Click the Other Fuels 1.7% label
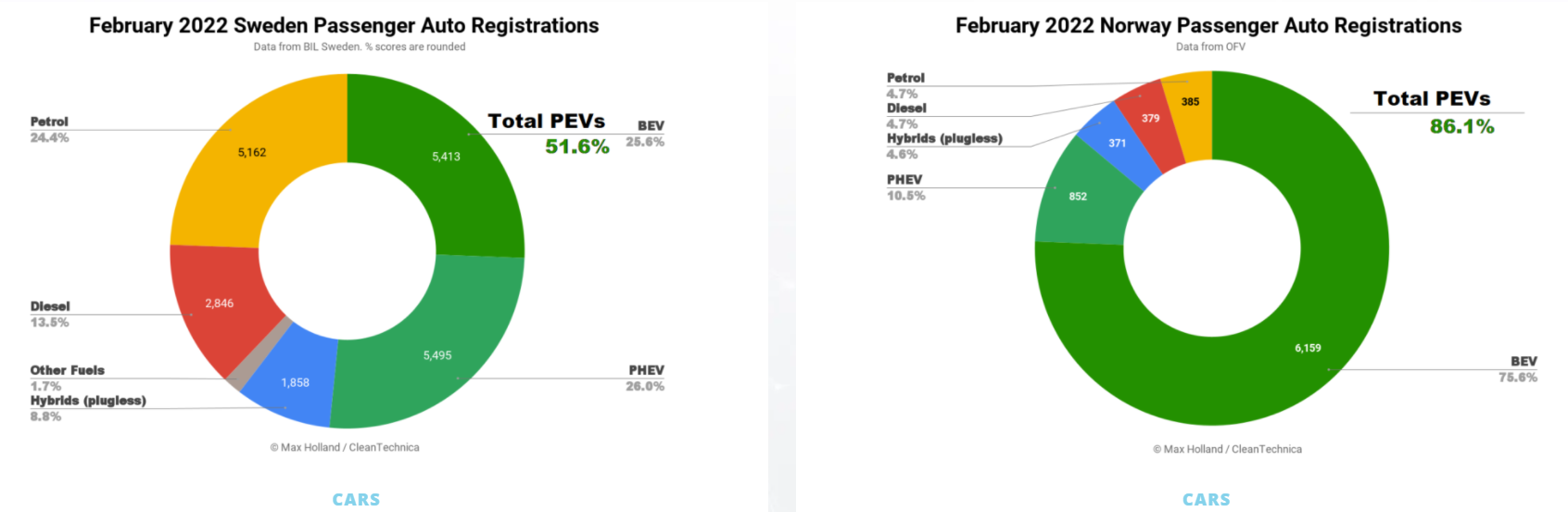 [x=67, y=378]
